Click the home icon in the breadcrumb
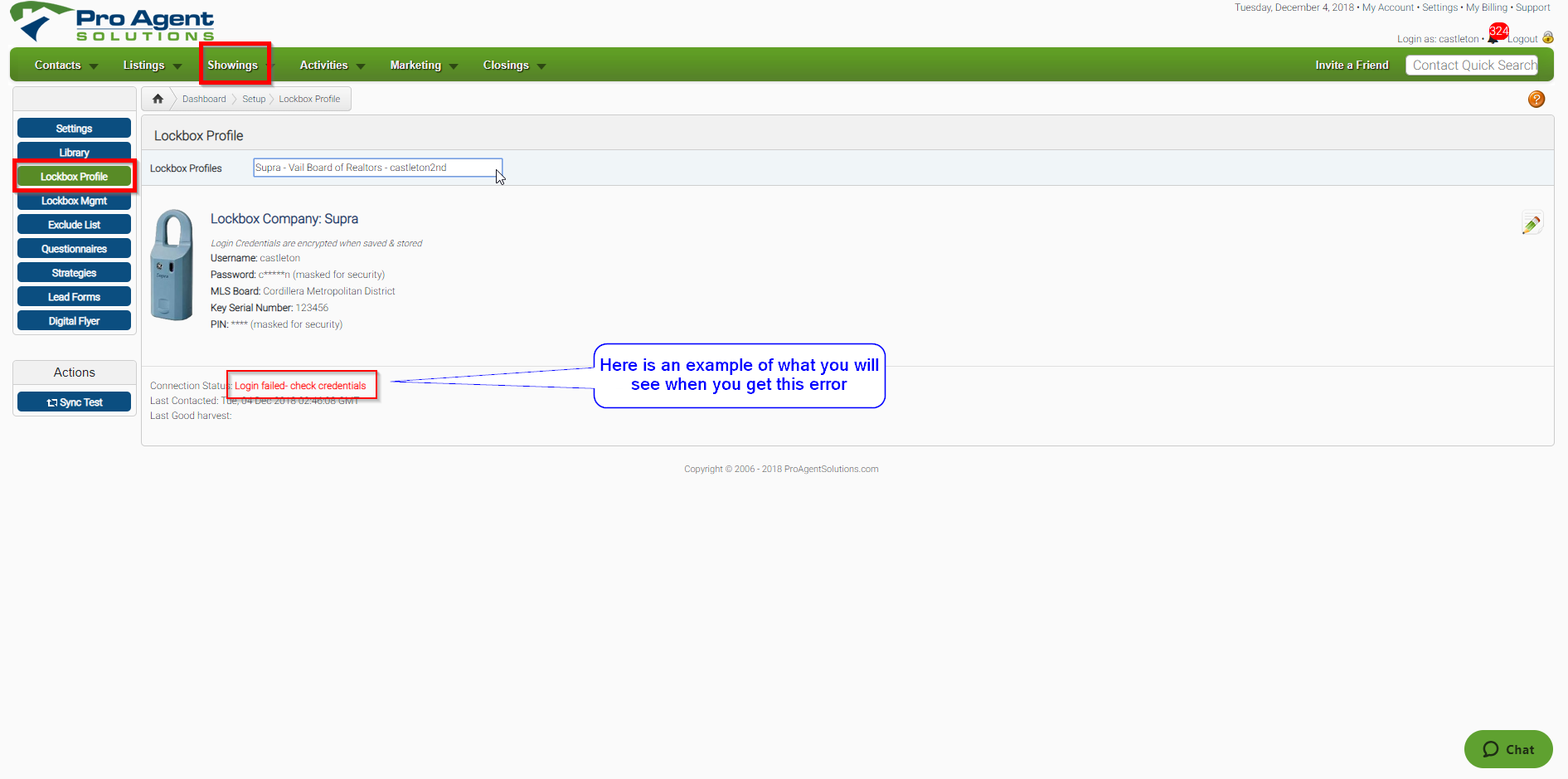Viewport: 1568px width, 779px height. click(158, 99)
